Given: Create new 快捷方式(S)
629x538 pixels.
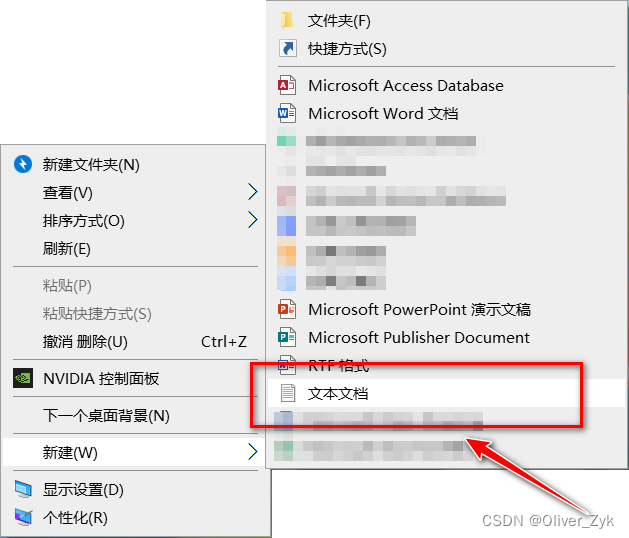Looking at the screenshot, I should pos(446,49).
